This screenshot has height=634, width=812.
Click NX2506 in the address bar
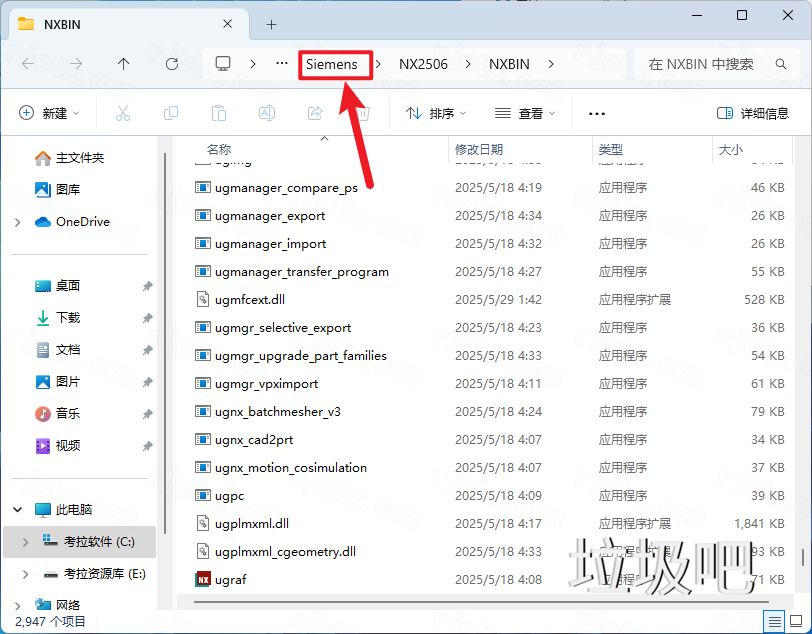(423, 64)
